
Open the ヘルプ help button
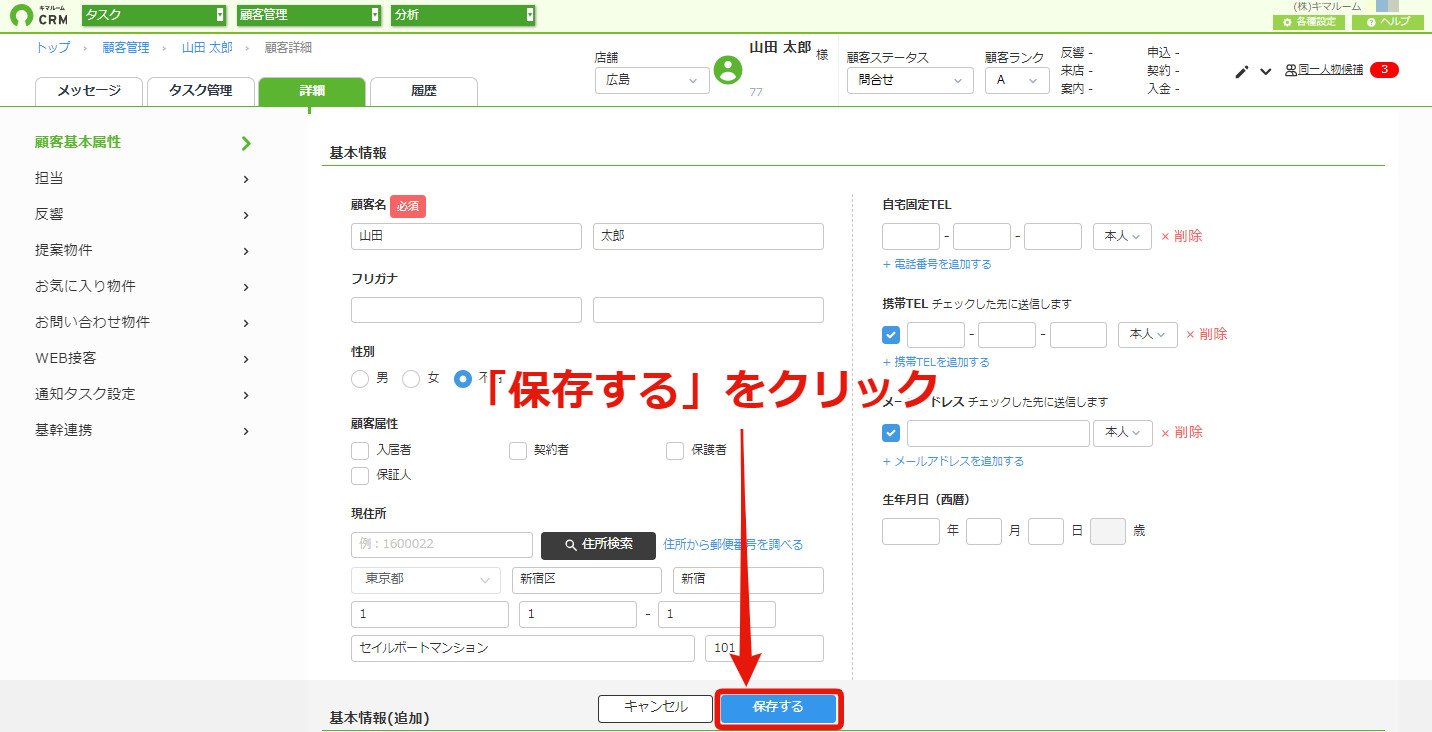tap(1388, 21)
